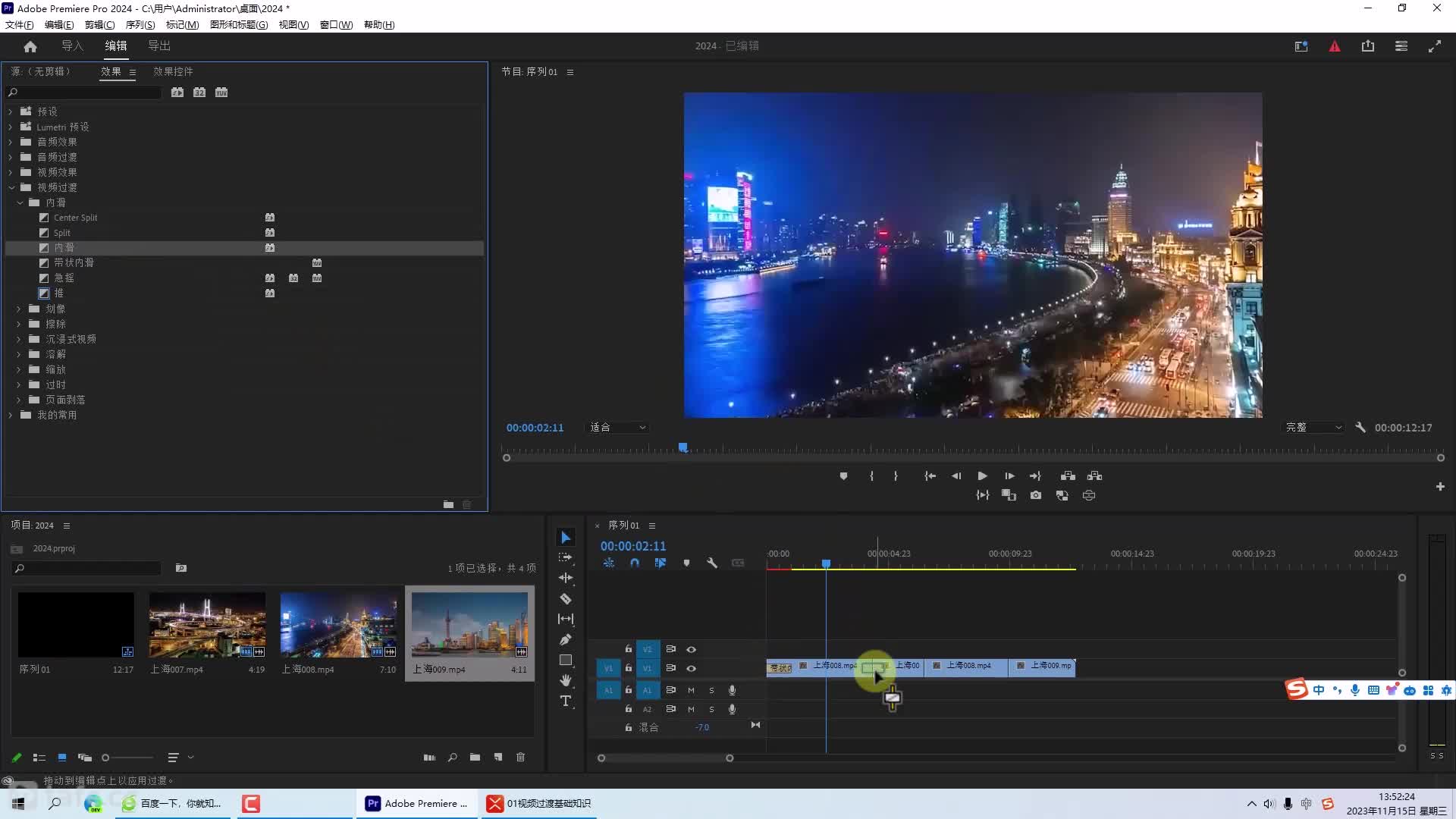
Task: Select the Slip tool
Action: pos(566,619)
